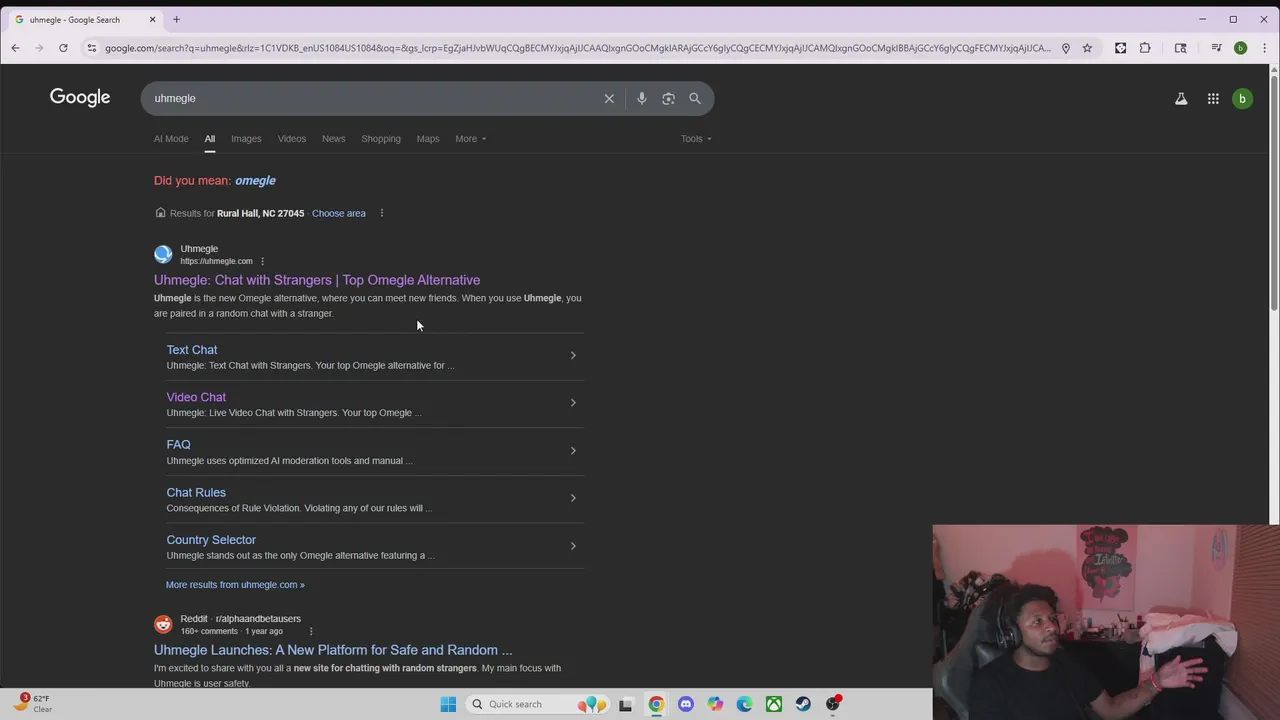This screenshot has width=1280, height=720.
Task: Click the 'omegle' spelling suggestion
Action: (255, 181)
